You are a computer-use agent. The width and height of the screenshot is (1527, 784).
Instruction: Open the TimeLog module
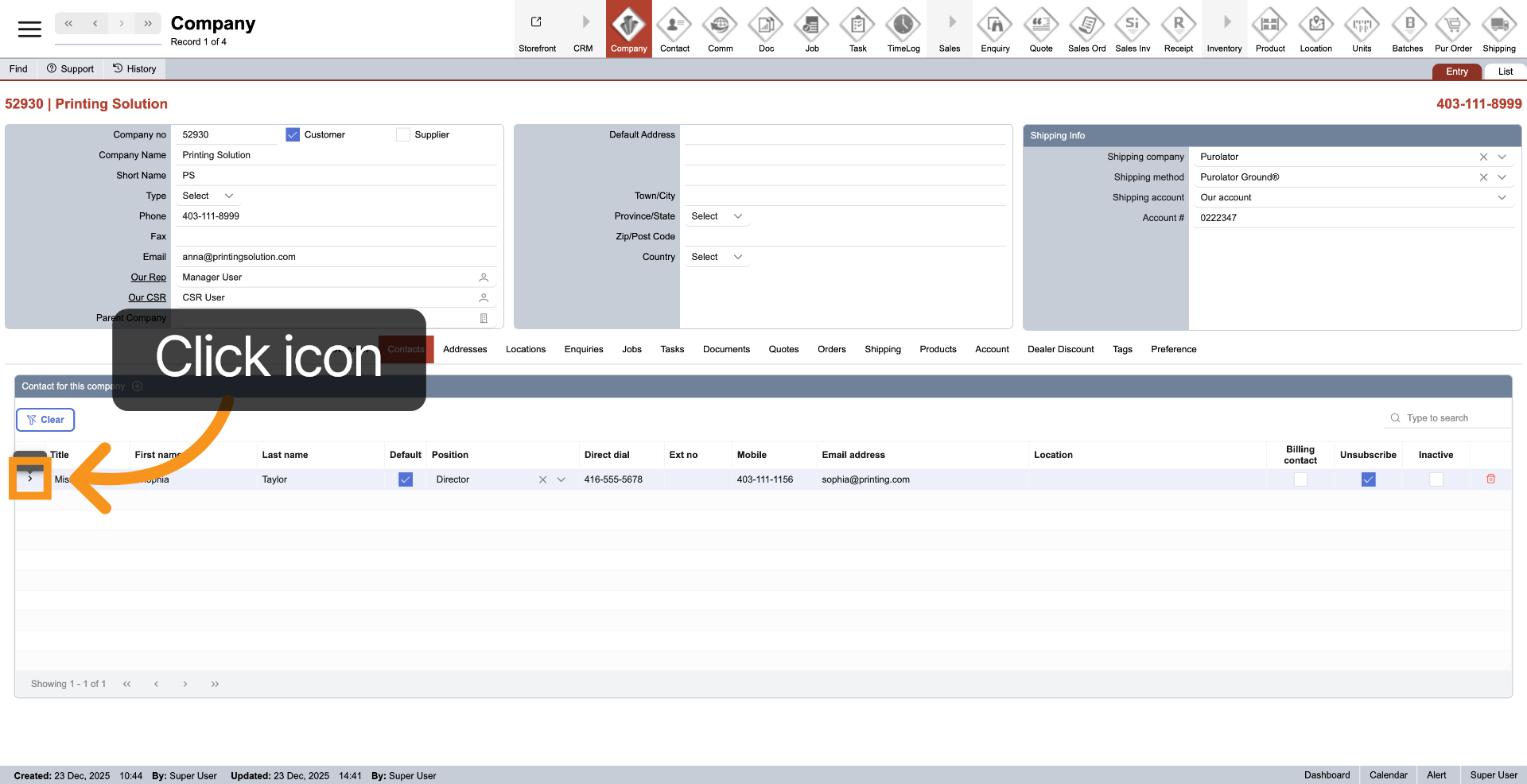(x=903, y=26)
